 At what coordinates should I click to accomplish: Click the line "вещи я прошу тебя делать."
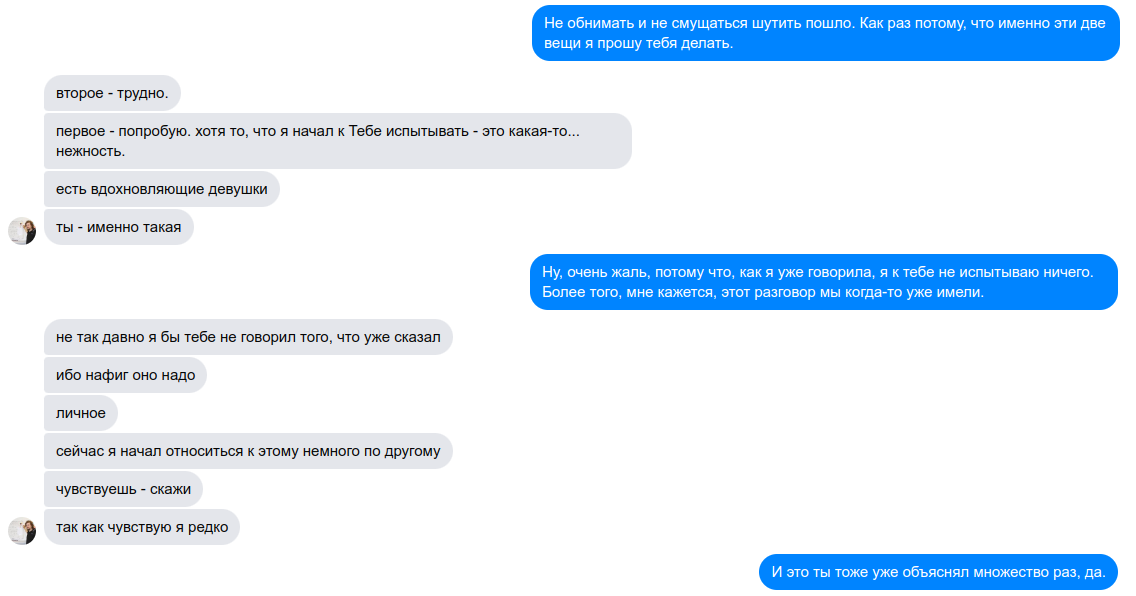(x=639, y=44)
